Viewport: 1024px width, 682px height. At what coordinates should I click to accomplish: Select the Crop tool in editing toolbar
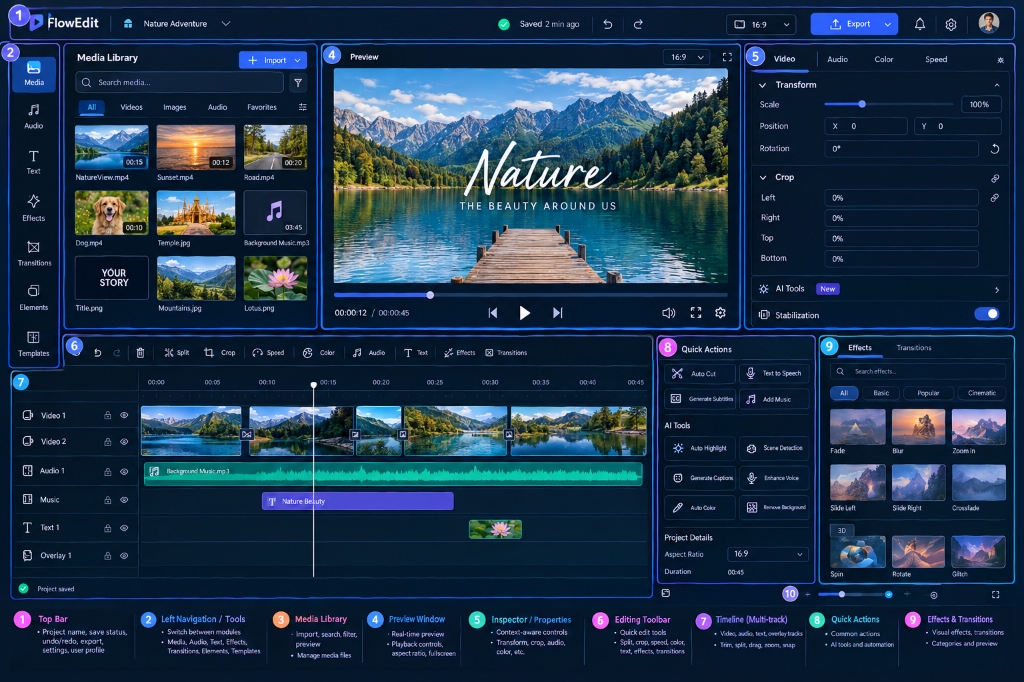[x=219, y=353]
